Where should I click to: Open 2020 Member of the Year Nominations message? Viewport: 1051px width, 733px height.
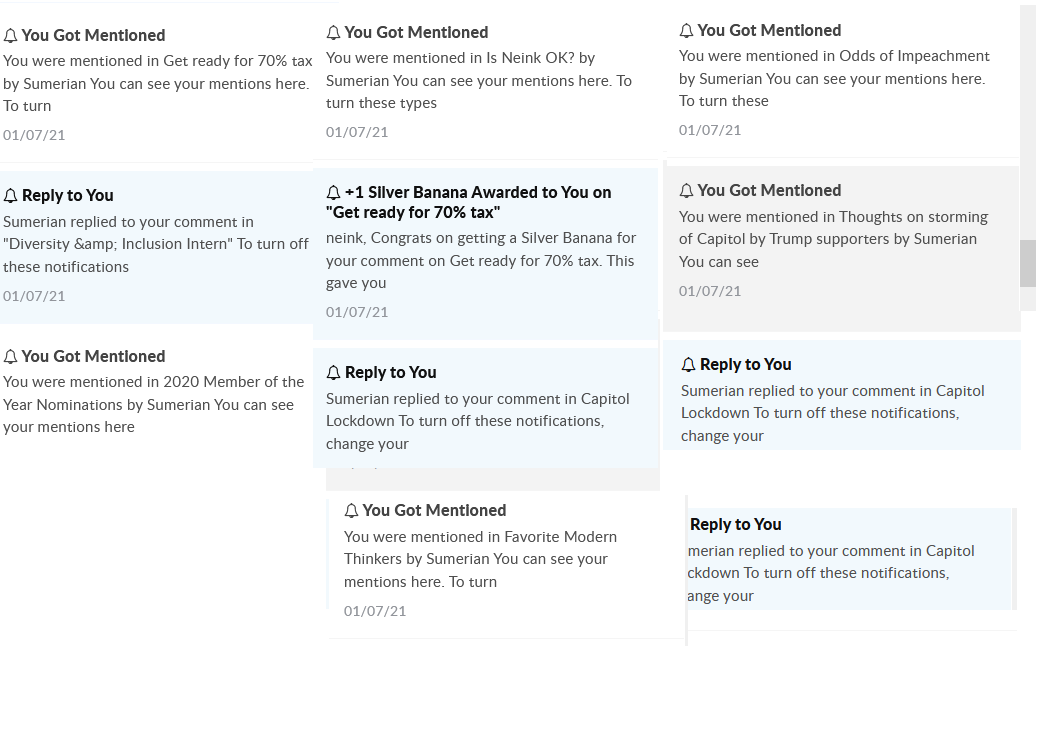pos(153,404)
